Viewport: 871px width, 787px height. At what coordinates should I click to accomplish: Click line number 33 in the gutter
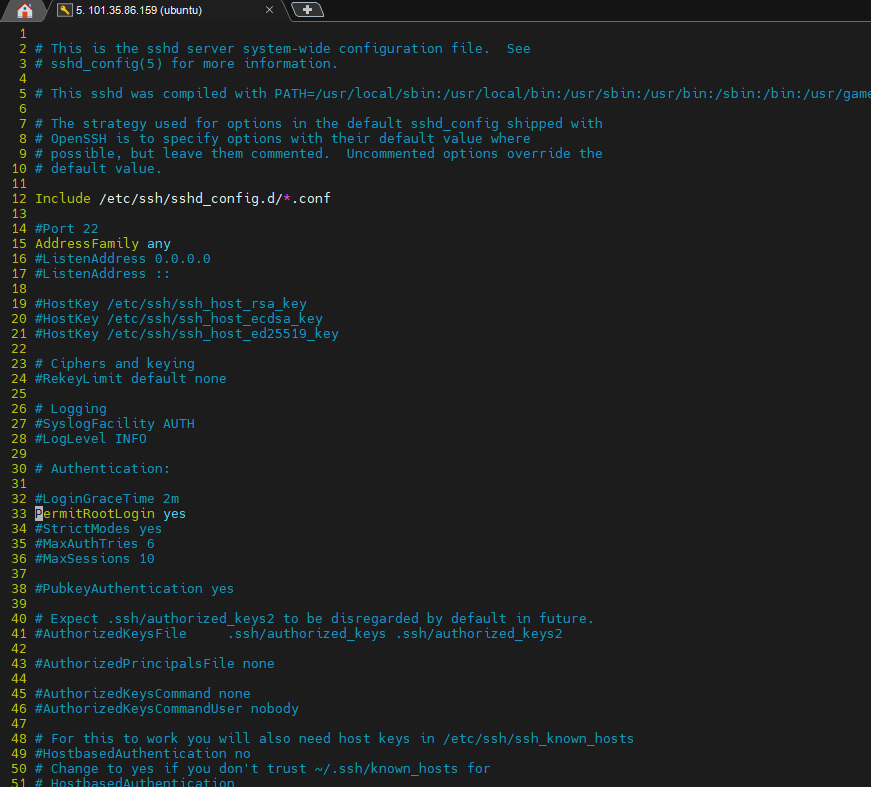[18, 513]
